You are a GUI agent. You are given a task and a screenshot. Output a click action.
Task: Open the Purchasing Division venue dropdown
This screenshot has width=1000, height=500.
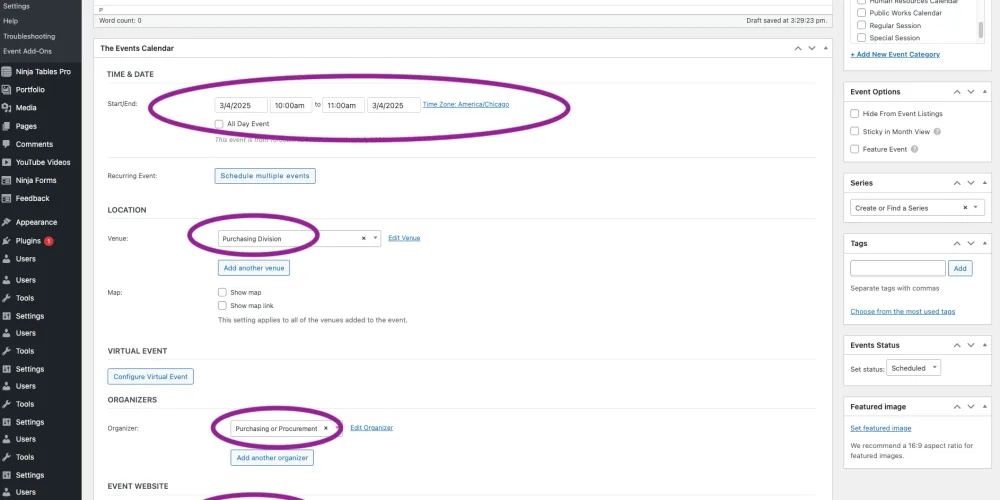pos(375,239)
